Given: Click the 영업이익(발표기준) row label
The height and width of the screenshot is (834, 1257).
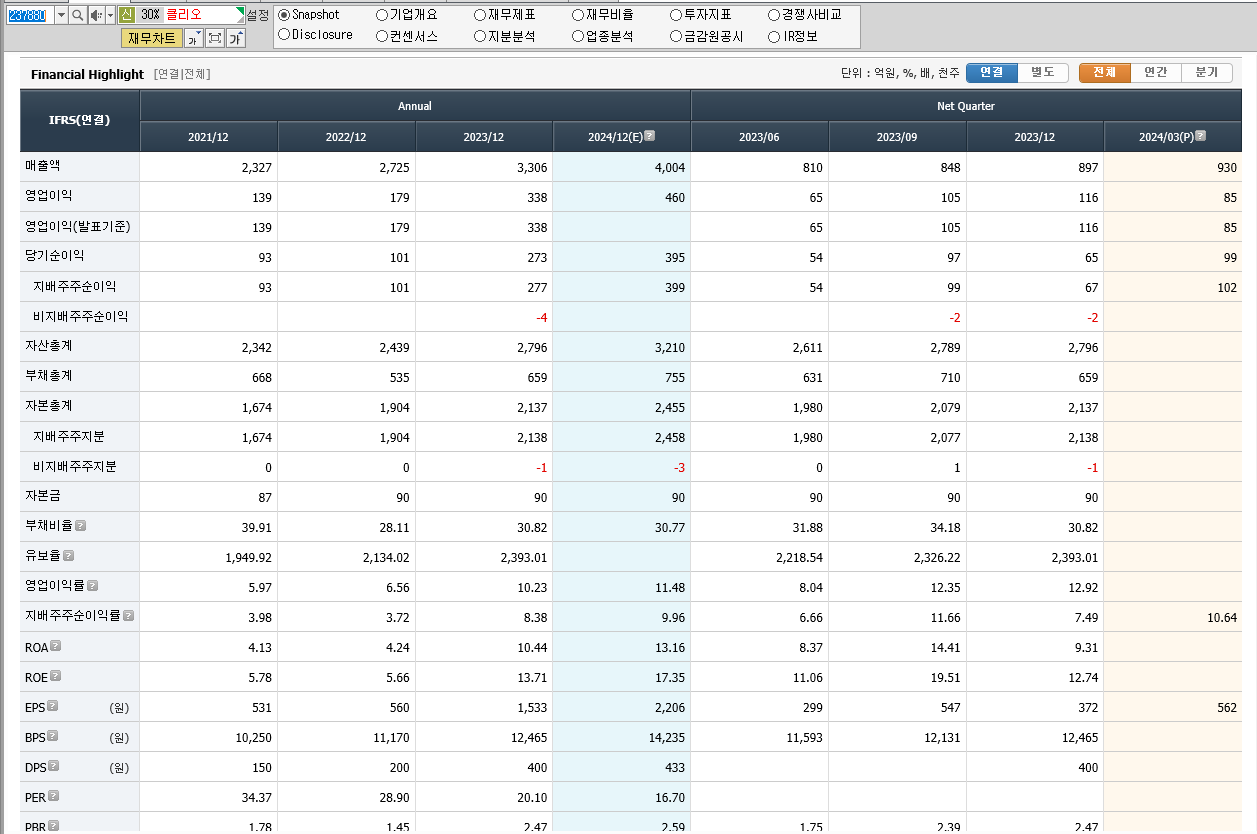Looking at the screenshot, I should 77,226.
